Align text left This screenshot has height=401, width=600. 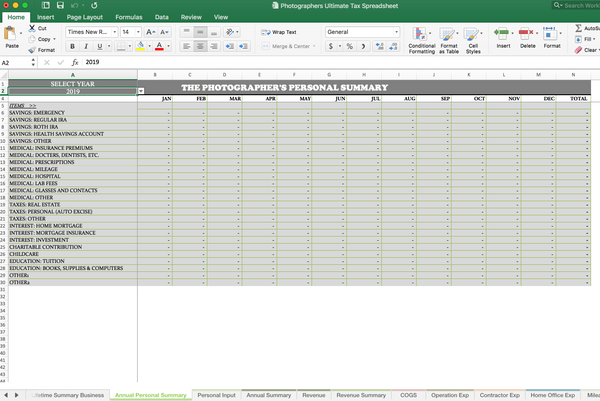(x=186, y=46)
